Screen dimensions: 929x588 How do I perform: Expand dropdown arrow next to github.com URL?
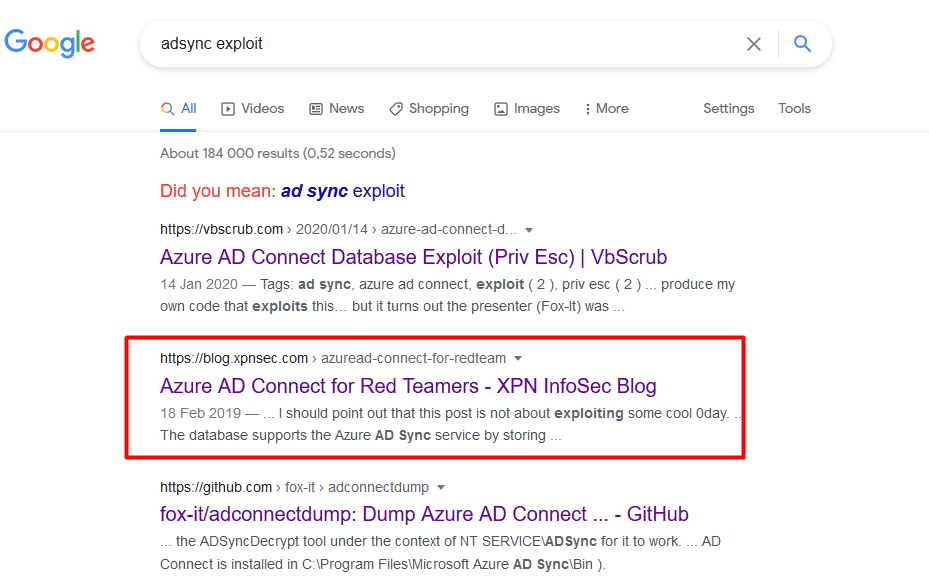[x=441, y=488]
